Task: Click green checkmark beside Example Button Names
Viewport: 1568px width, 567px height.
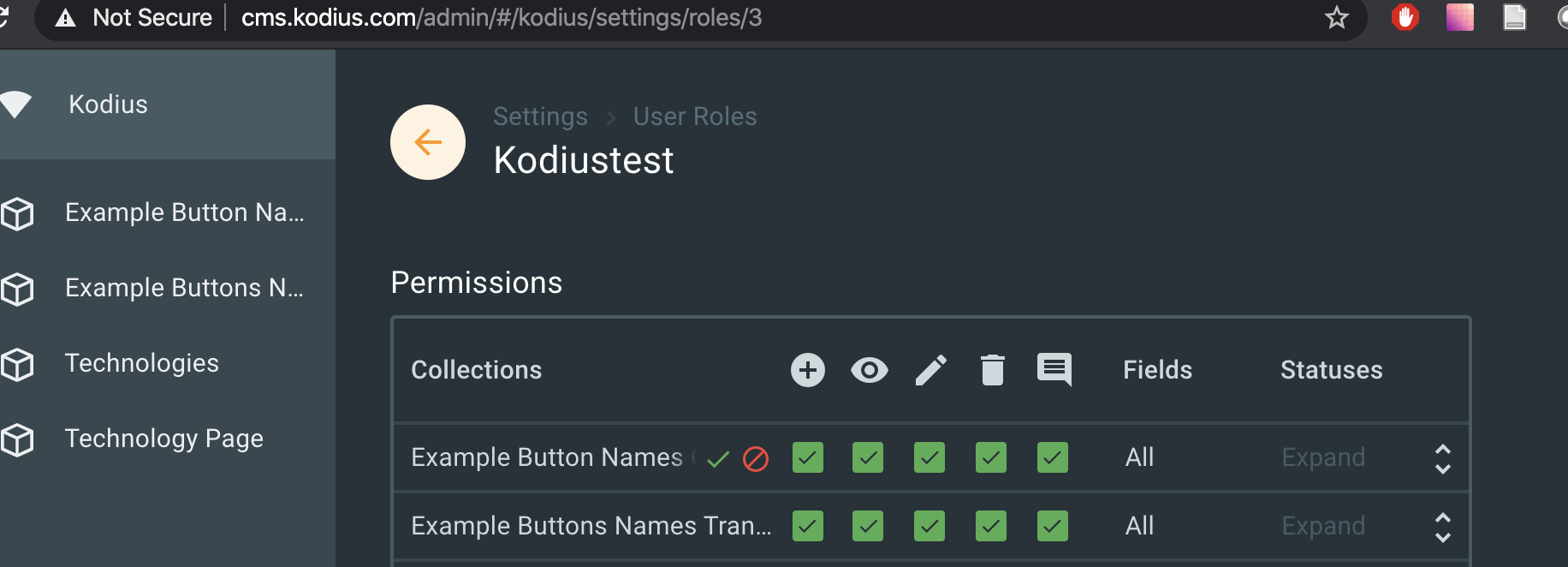Action: [718, 459]
